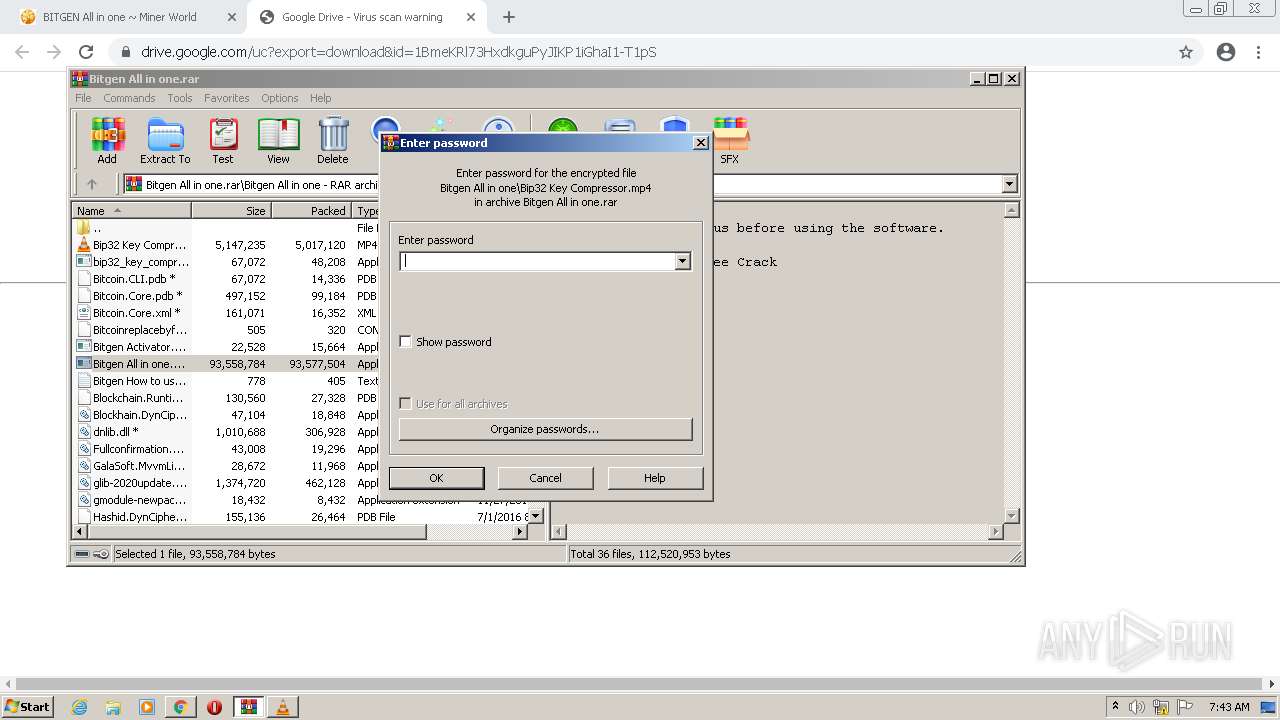Sort file list by Size column header

click(x=231, y=211)
